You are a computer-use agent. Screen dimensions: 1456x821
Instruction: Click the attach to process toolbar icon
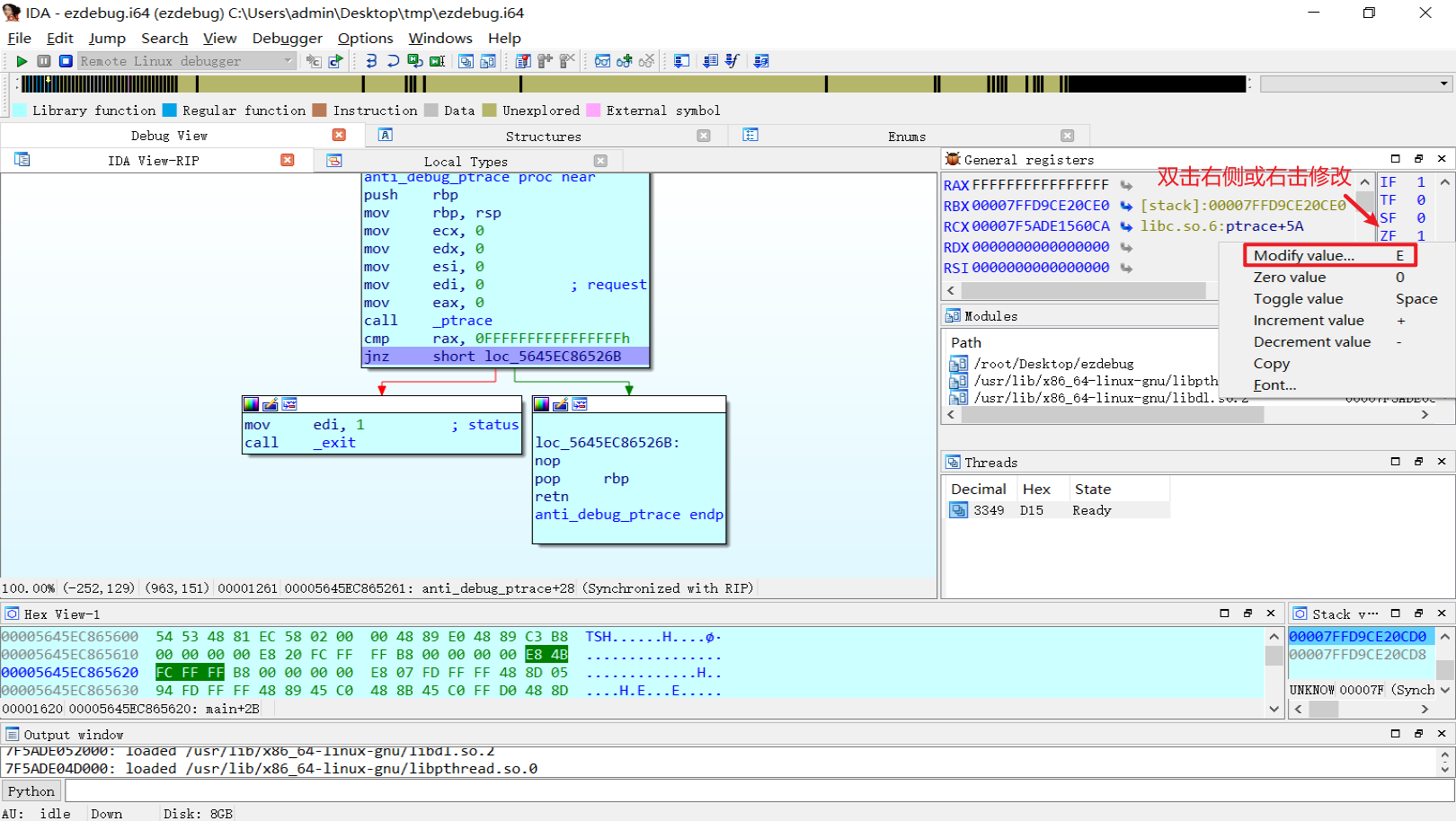(x=314, y=61)
